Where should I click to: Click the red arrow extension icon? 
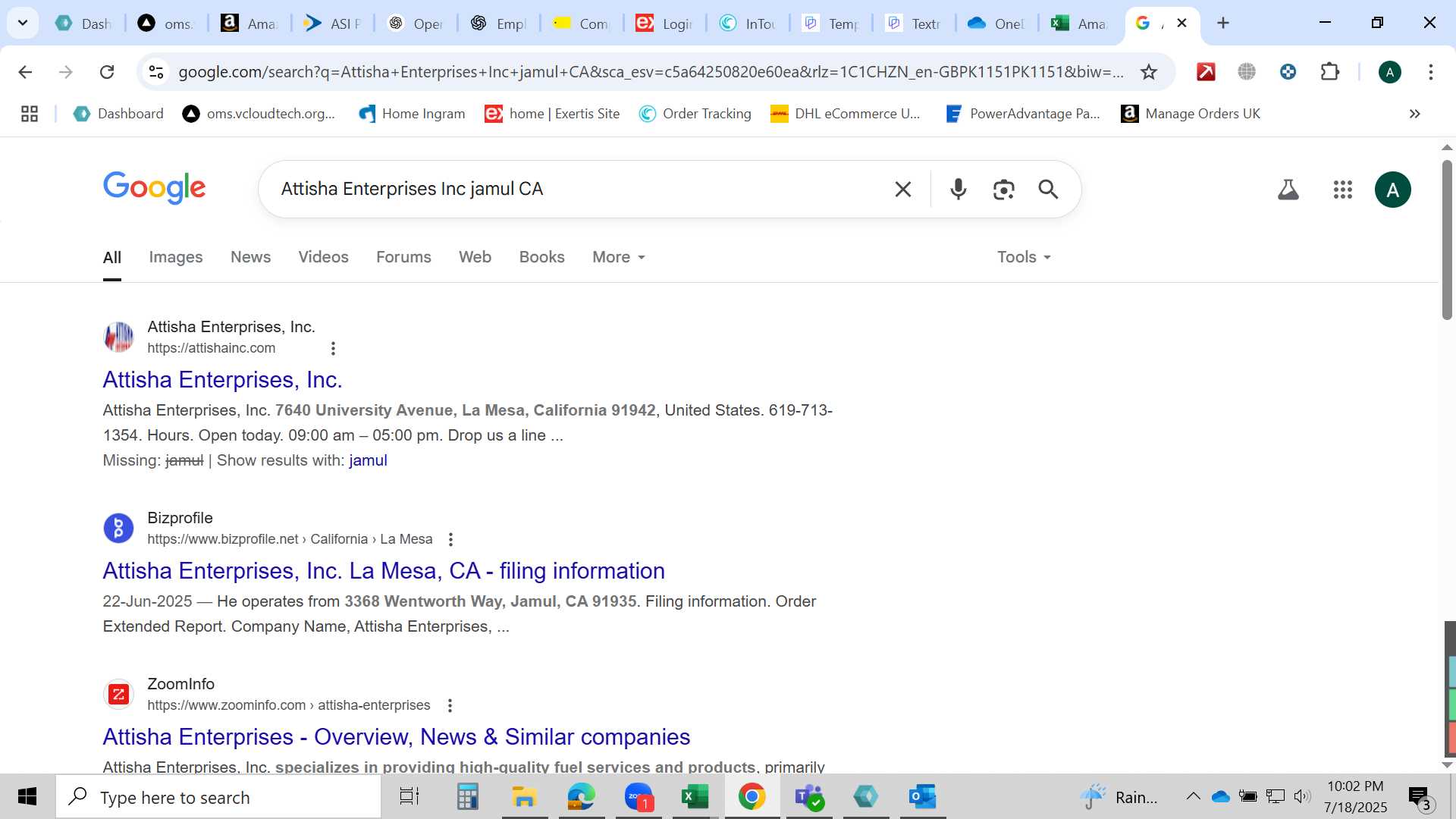1206,72
